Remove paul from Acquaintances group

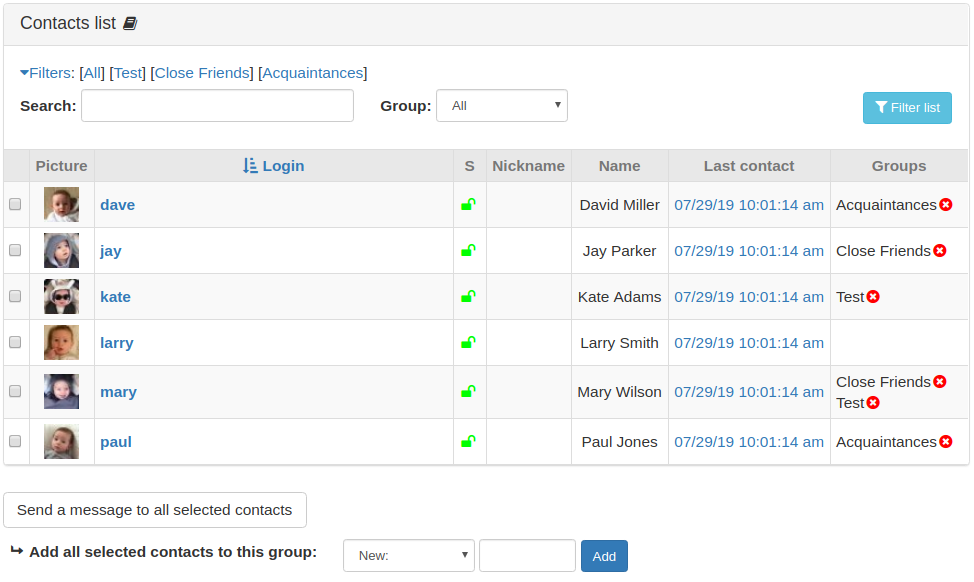pyautogui.click(x=945, y=441)
